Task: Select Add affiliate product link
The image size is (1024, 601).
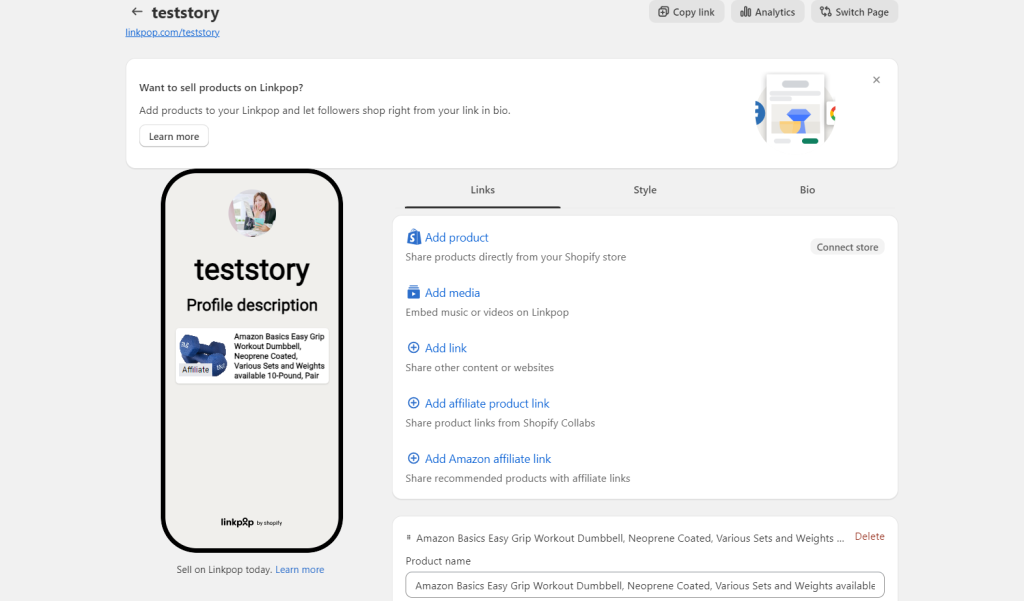Action: (487, 404)
